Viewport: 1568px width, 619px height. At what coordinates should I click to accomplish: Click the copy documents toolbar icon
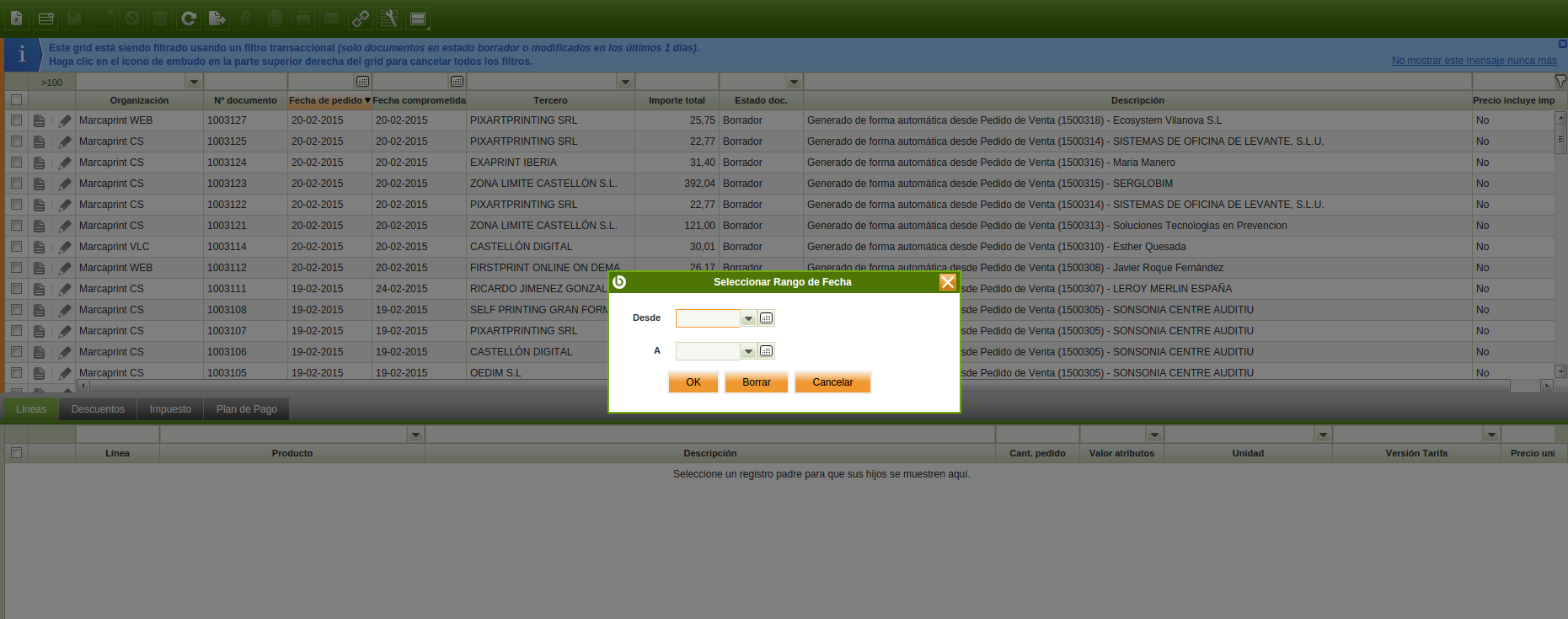(x=275, y=18)
